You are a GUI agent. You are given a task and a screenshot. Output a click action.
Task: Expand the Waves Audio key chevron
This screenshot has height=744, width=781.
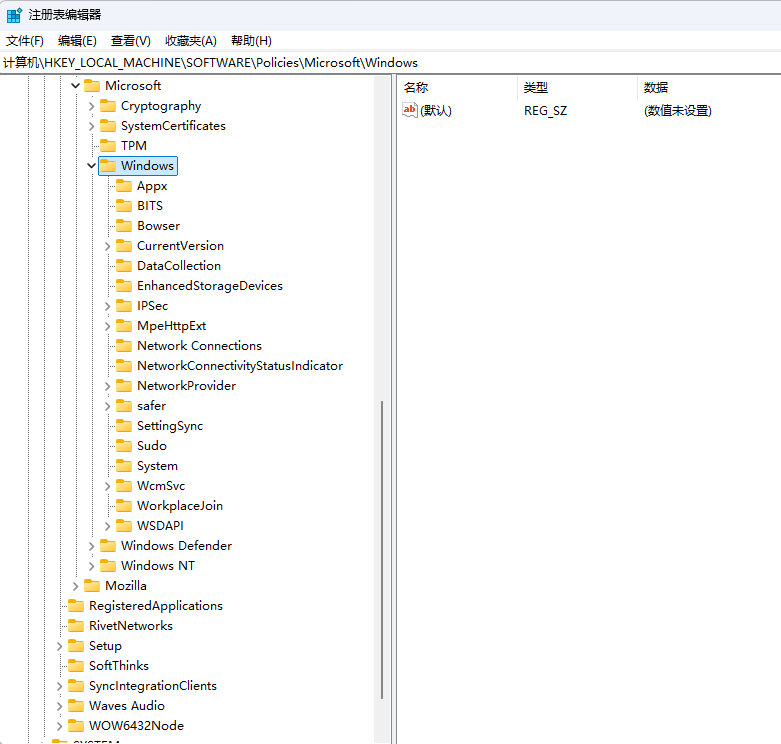tap(59, 706)
